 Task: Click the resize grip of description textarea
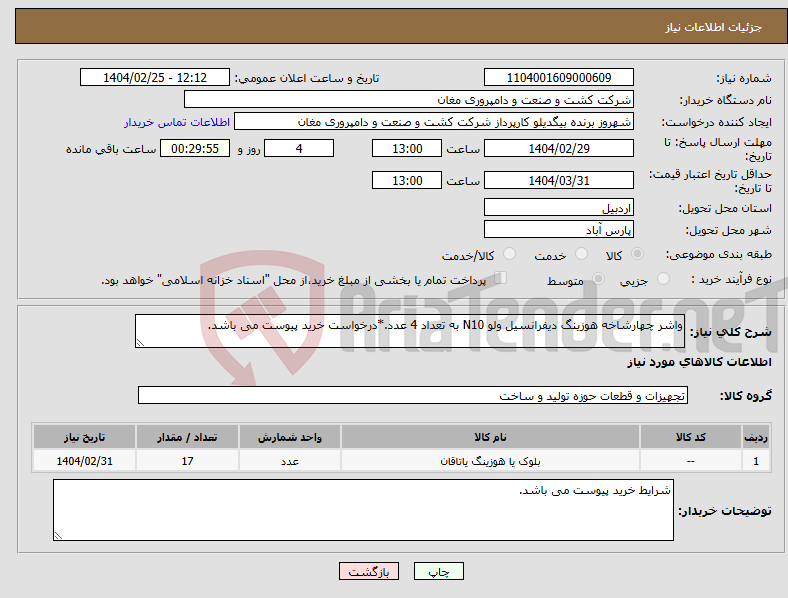tap(140, 343)
